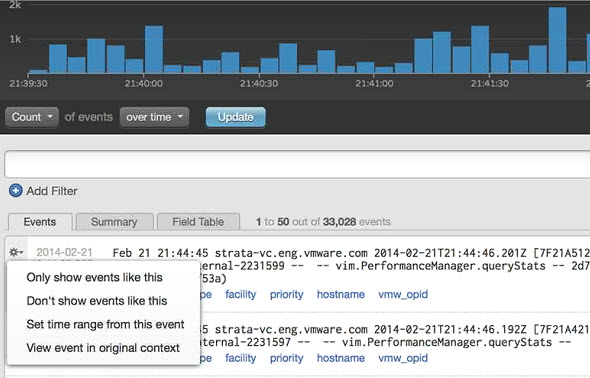Click first event log text vim.PerformanceManager.queryStats
This screenshot has height=378, width=590.
(x=440, y=266)
